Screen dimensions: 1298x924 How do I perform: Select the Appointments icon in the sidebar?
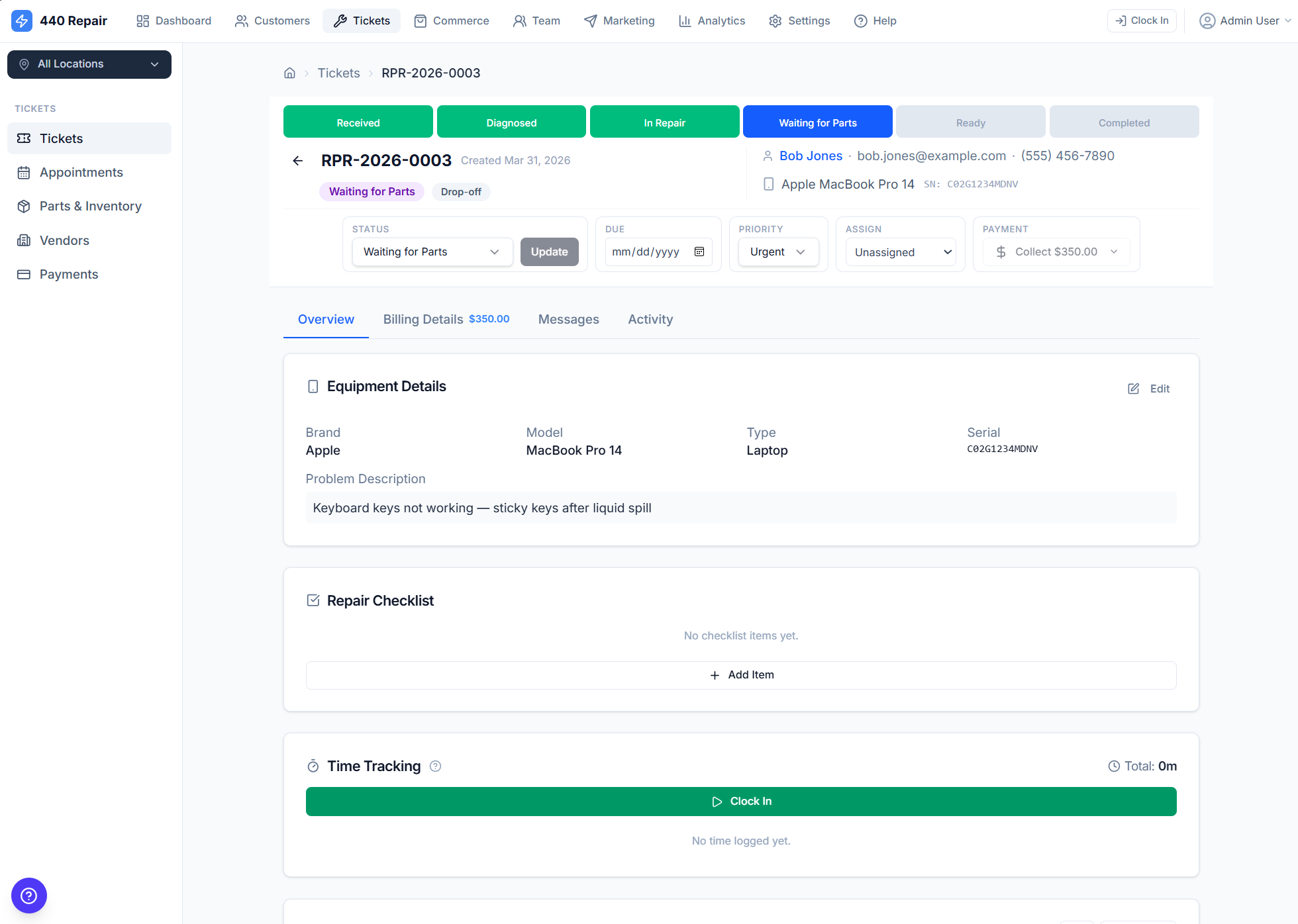[25, 172]
